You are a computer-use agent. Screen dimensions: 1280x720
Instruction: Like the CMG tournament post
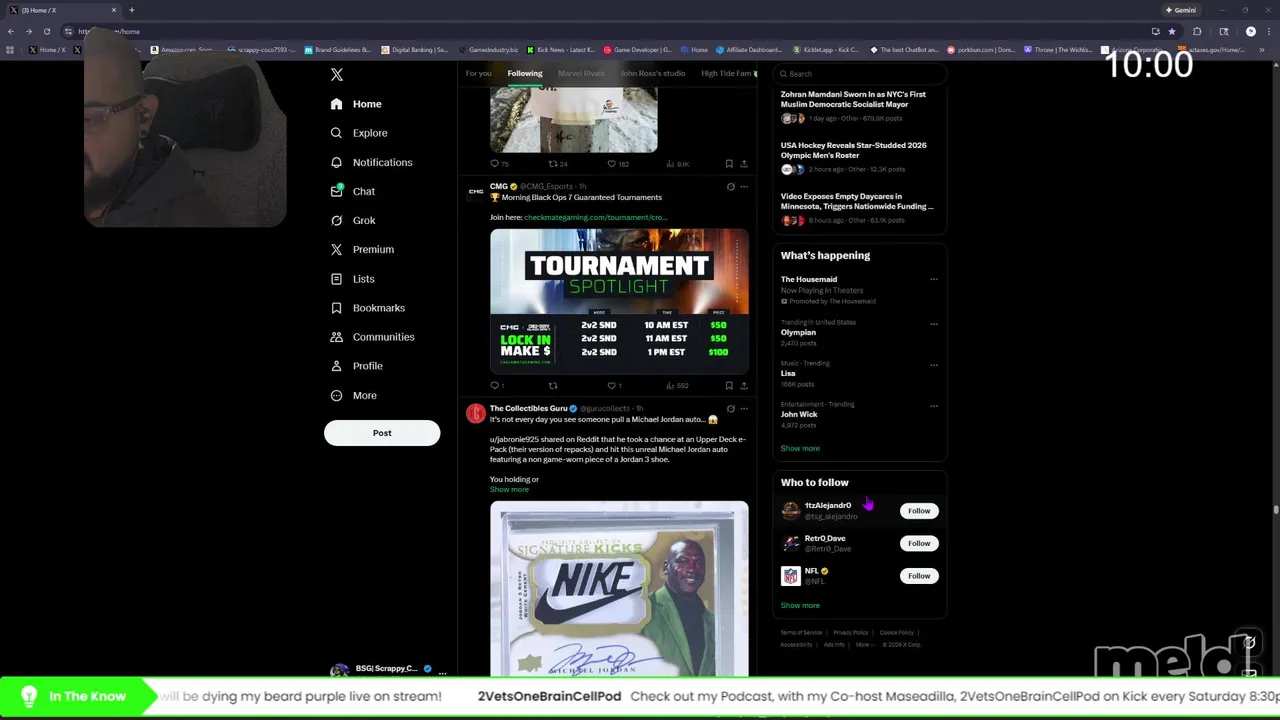click(x=614, y=385)
